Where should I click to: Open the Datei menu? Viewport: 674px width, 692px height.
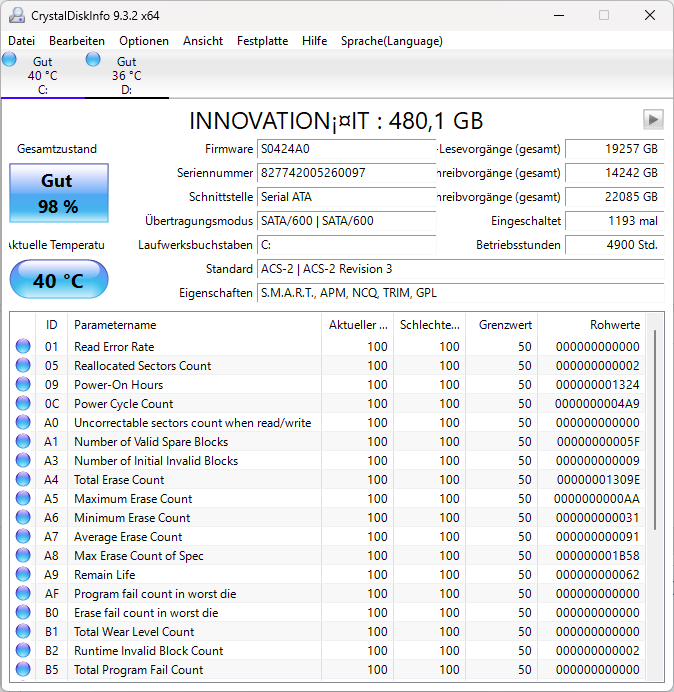click(21, 41)
